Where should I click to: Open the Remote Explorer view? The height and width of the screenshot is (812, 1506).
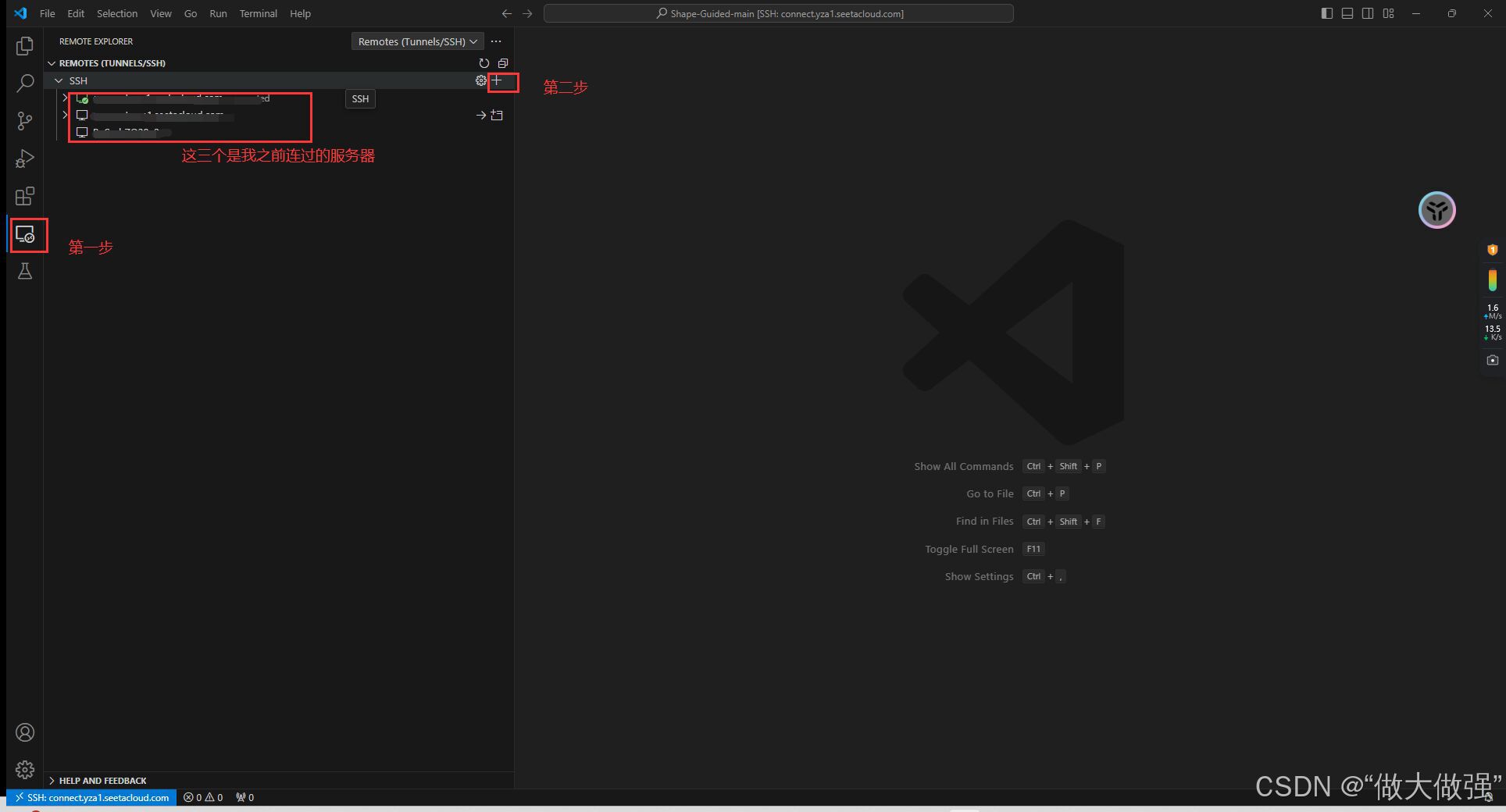(25, 234)
